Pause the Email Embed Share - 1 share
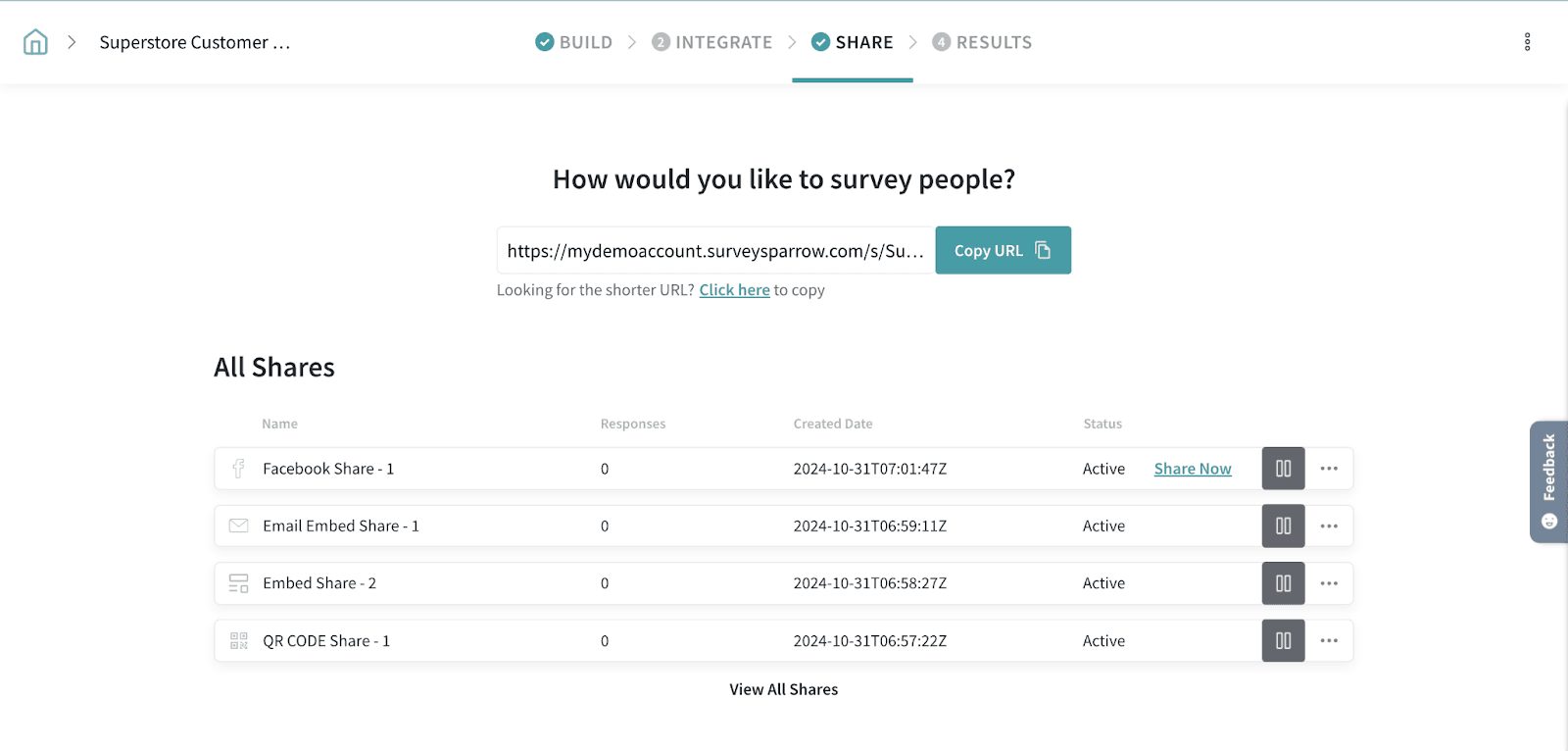The width and height of the screenshot is (1568, 751). point(1283,526)
